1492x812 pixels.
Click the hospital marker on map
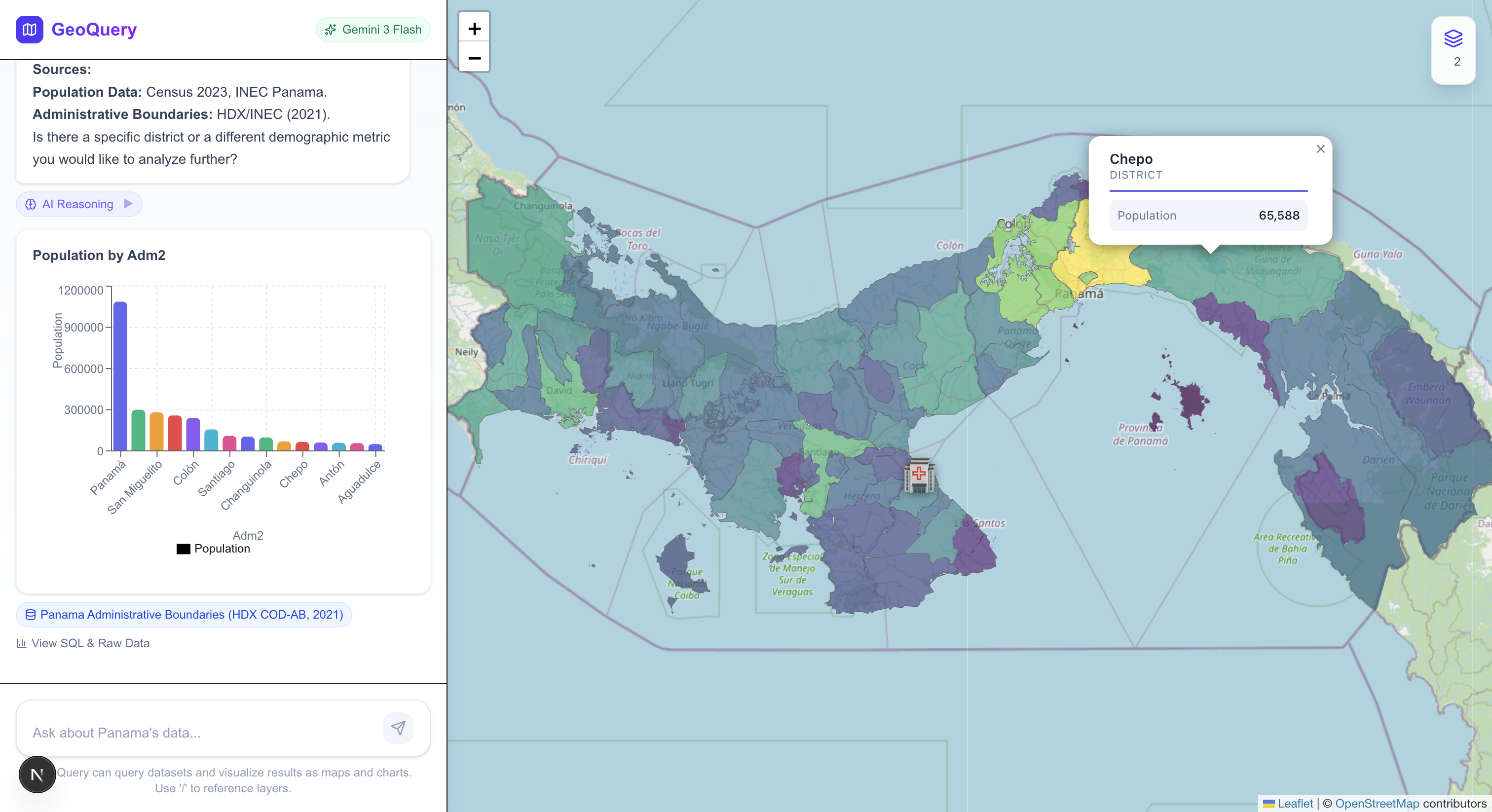[919, 475]
